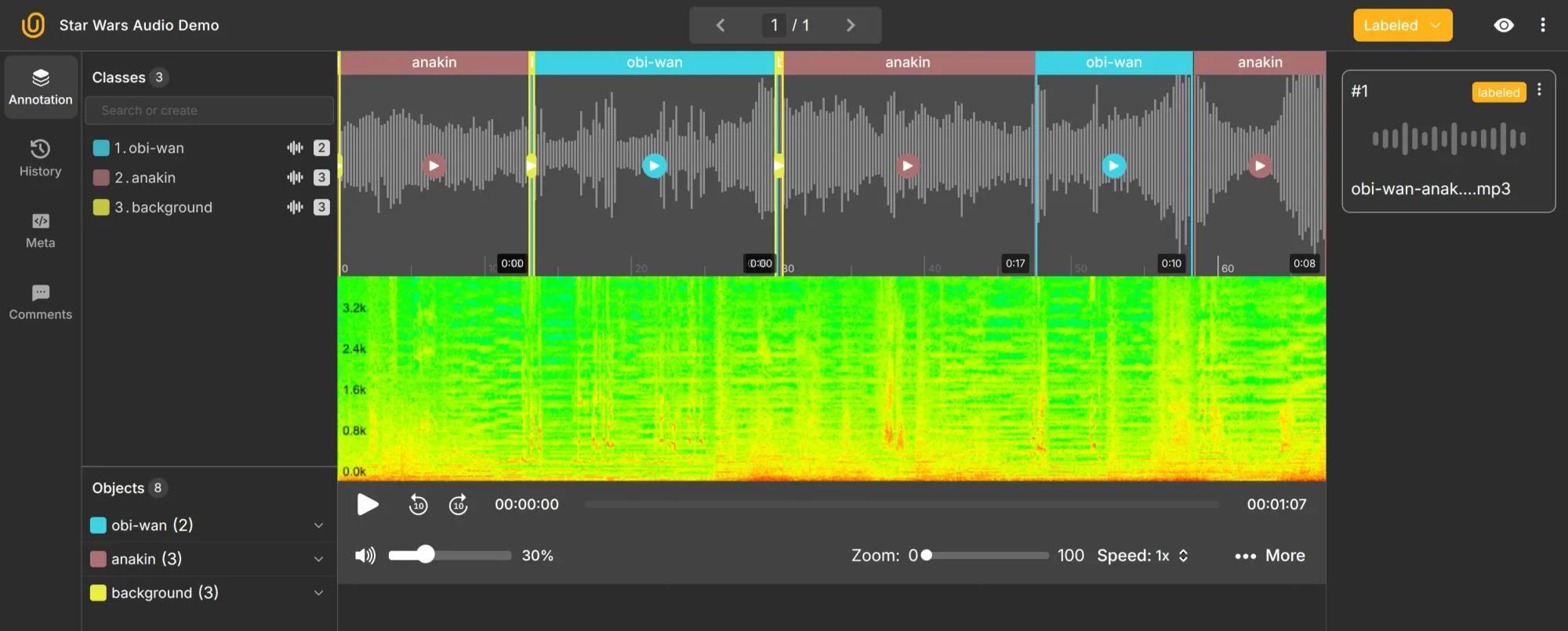This screenshot has height=631, width=1568.
Task: Skip forward 10 seconds icon
Action: (x=459, y=505)
